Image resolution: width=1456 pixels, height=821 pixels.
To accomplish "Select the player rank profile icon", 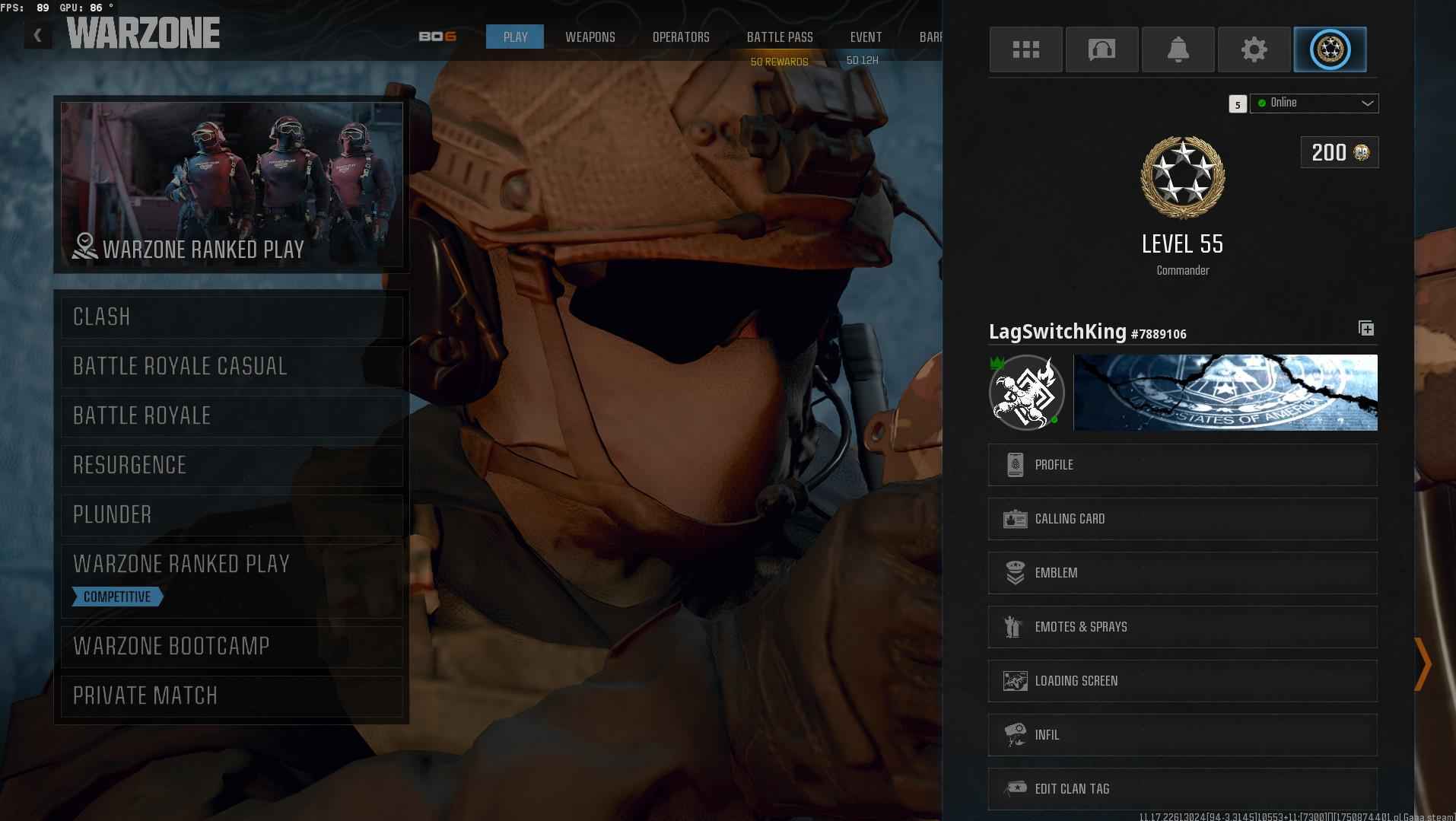I will 1330,49.
